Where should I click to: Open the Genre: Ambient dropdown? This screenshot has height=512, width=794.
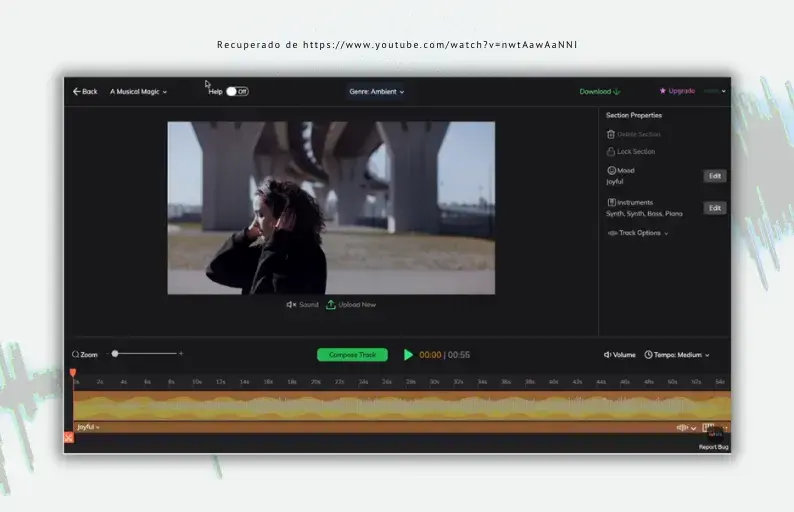tap(376, 91)
